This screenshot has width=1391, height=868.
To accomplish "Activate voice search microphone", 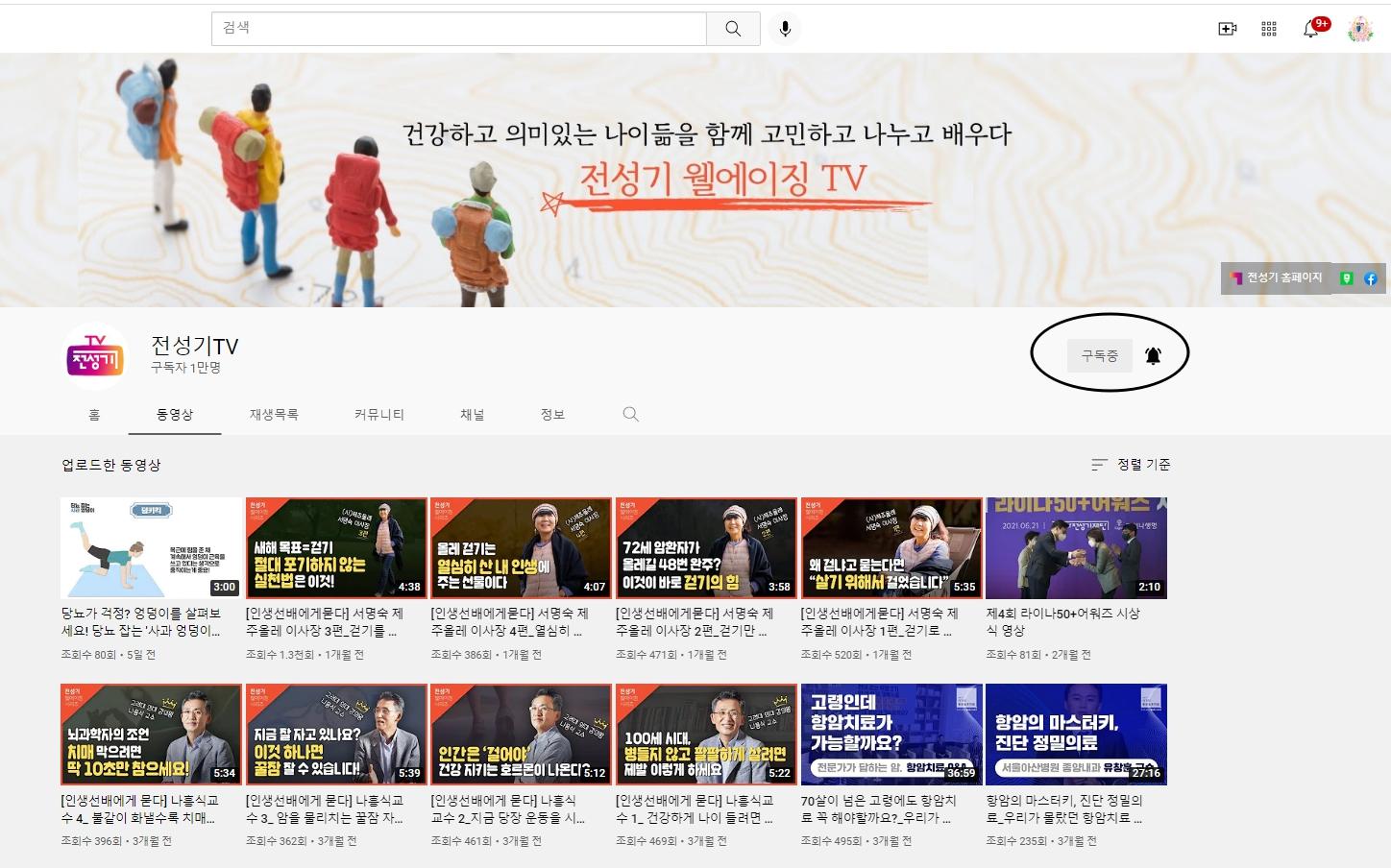I will (785, 29).
